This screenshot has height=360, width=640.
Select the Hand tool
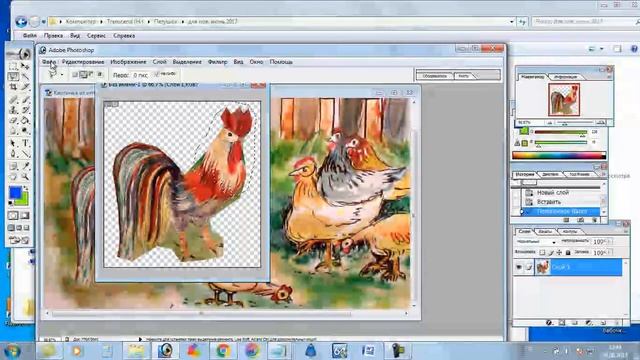(13, 177)
